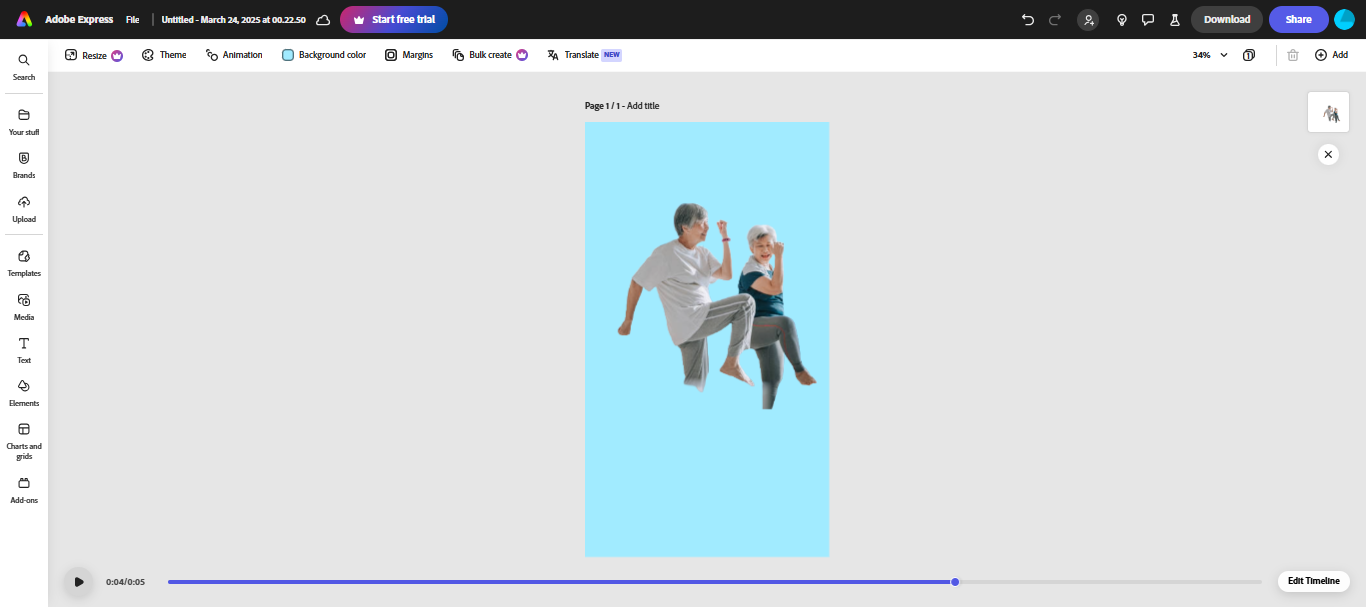Viewport: 1366px width, 607px height.
Task: Open Bulk create tool
Action: [x=490, y=55]
